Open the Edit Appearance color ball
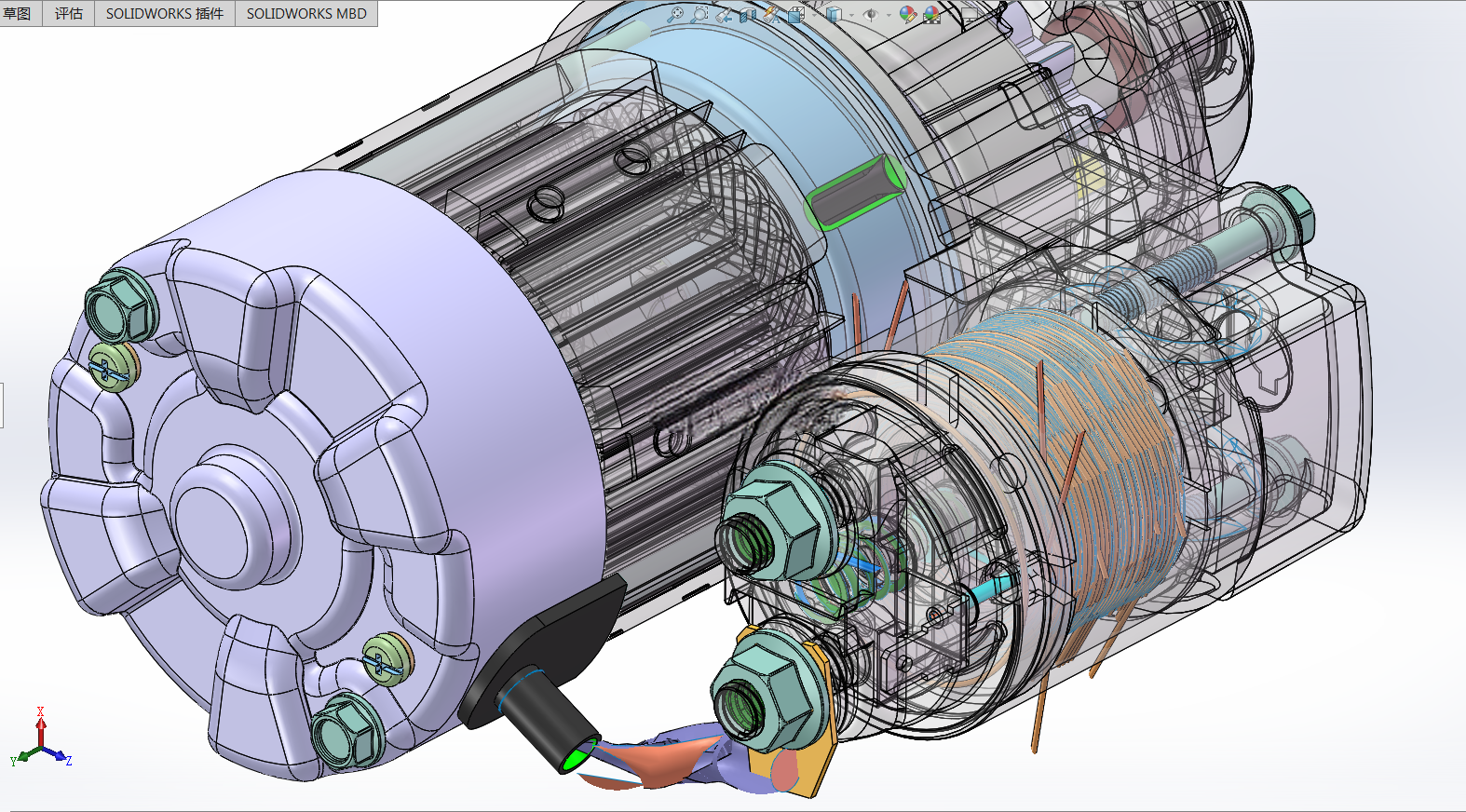The width and height of the screenshot is (1466, 812). pyautogui.click(x=908, y=14)
